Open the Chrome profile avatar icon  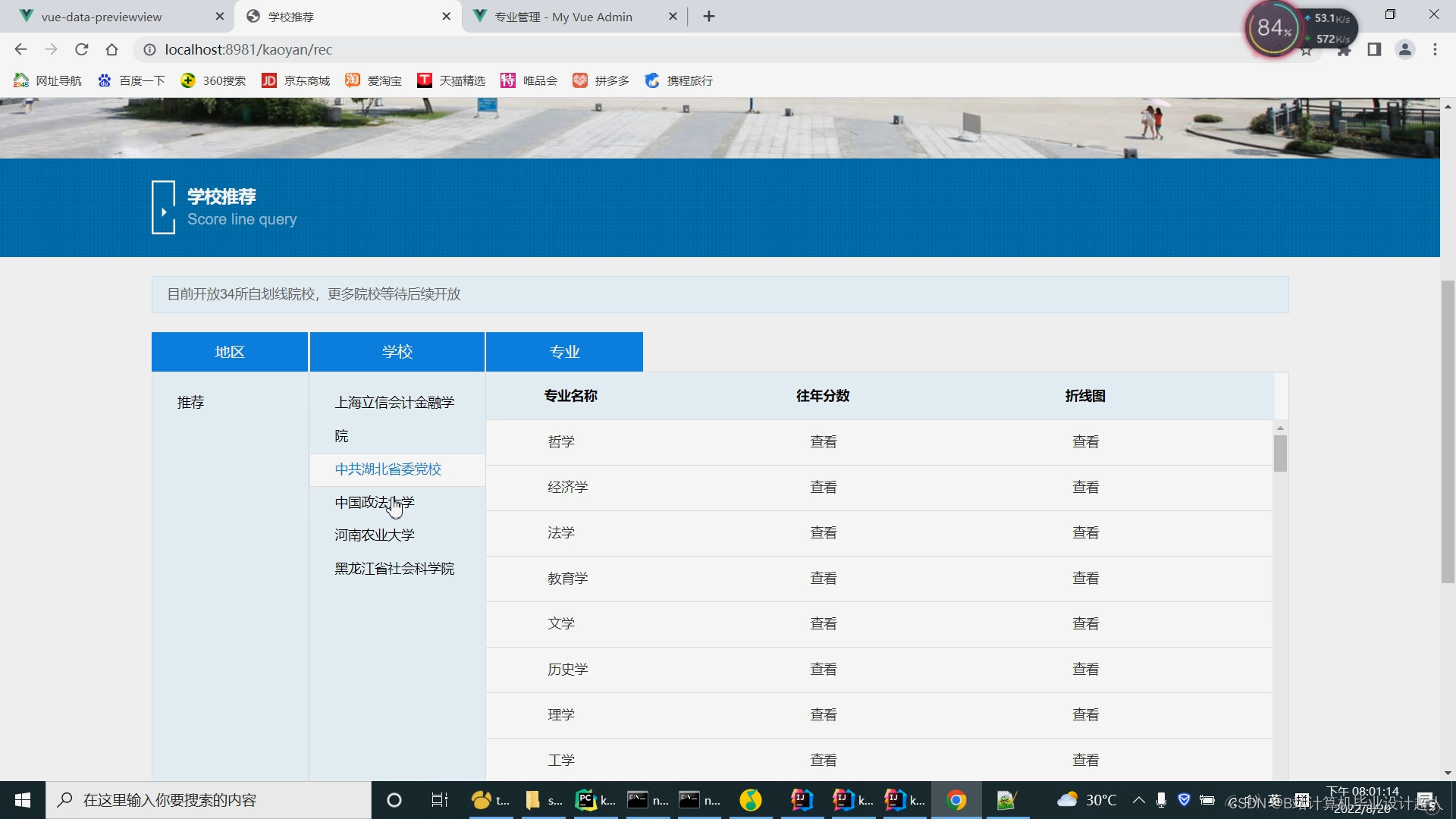click(1404, 49)
